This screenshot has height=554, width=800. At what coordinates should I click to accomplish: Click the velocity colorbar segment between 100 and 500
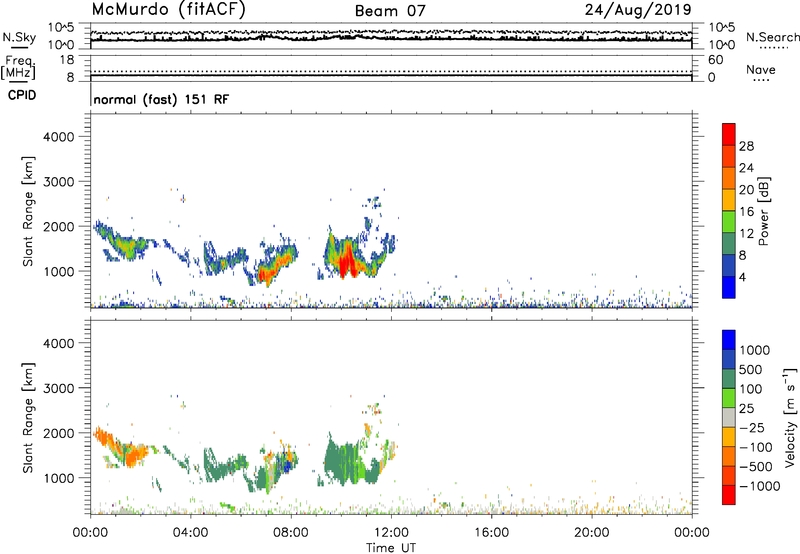click(729, 379)
